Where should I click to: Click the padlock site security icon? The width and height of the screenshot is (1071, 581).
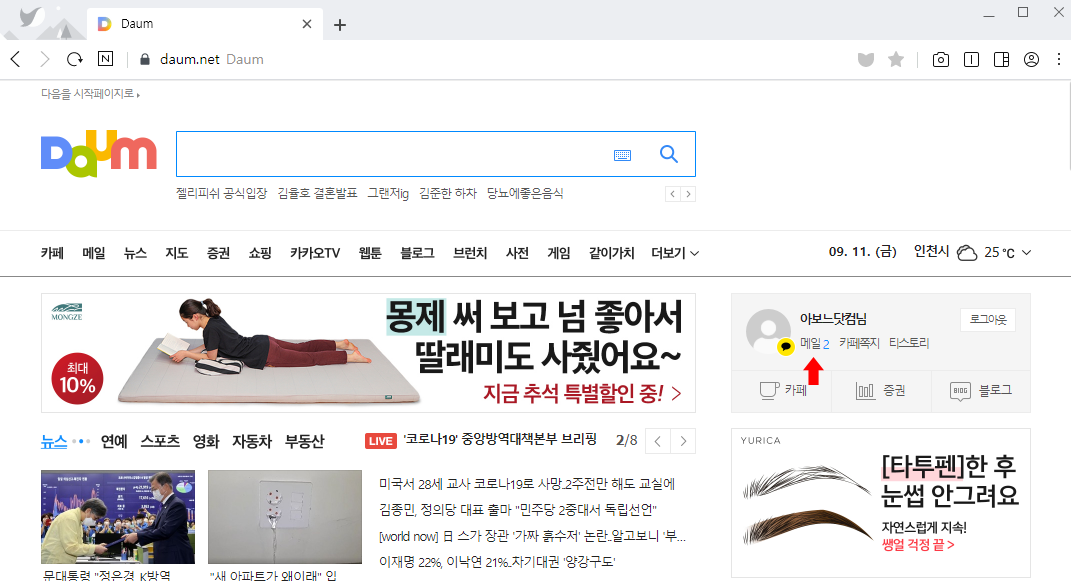144,59
